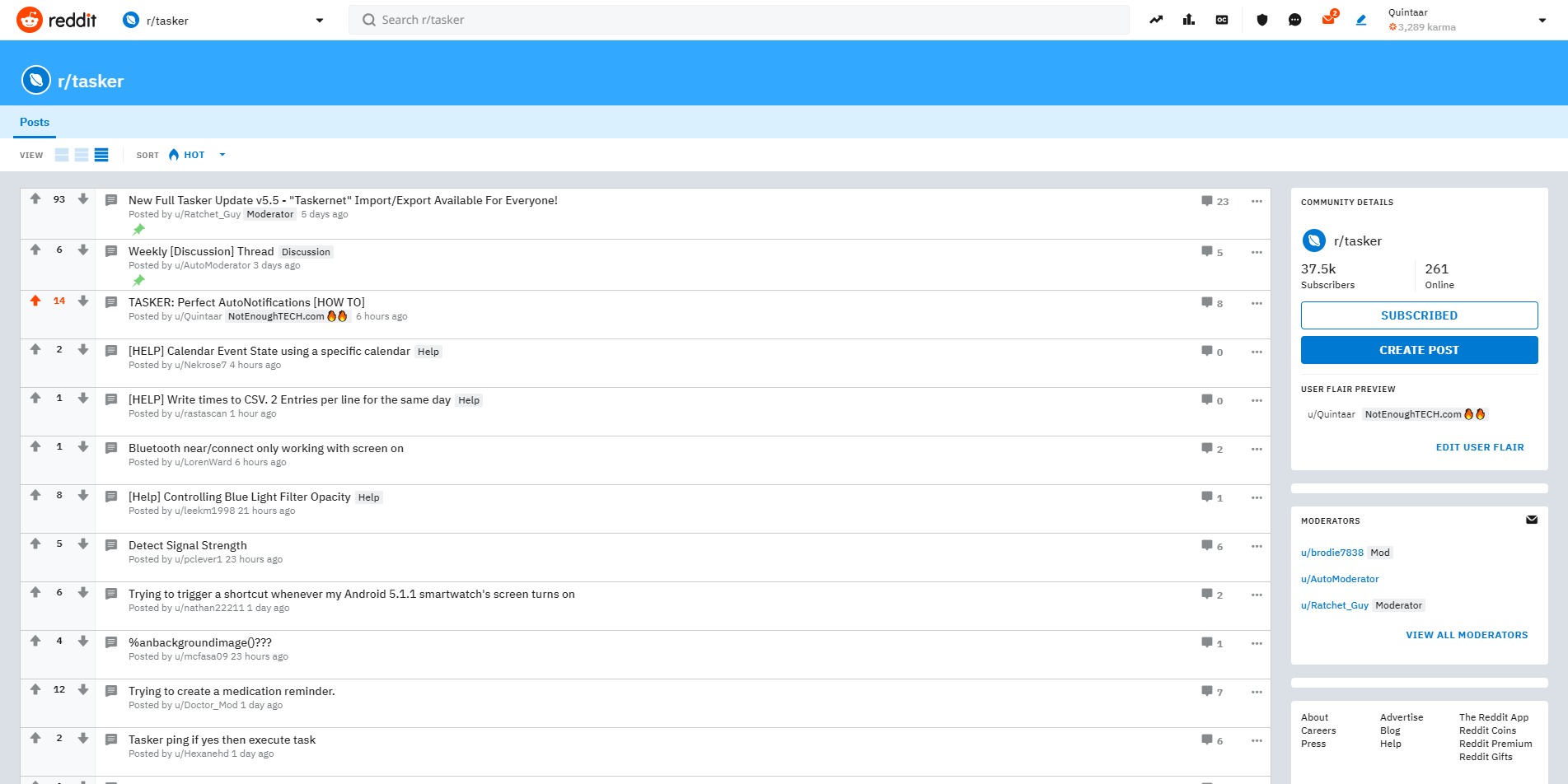Click the top communities bar chart icon
The image size is (1568, 784).
click(1188, 19)
